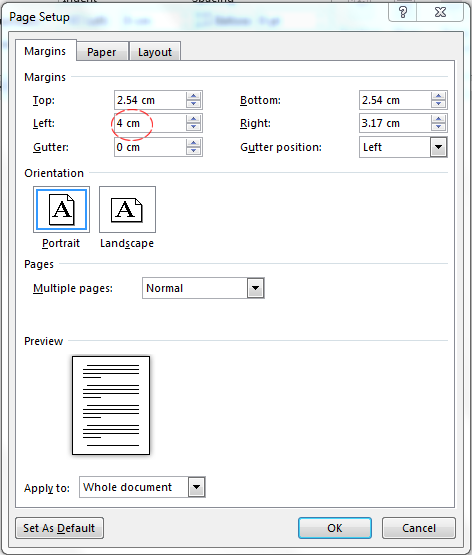This screenshot has width=472, height=555.
Task: Expand the Multiple pages dropdown
Action: click(255, 288)
